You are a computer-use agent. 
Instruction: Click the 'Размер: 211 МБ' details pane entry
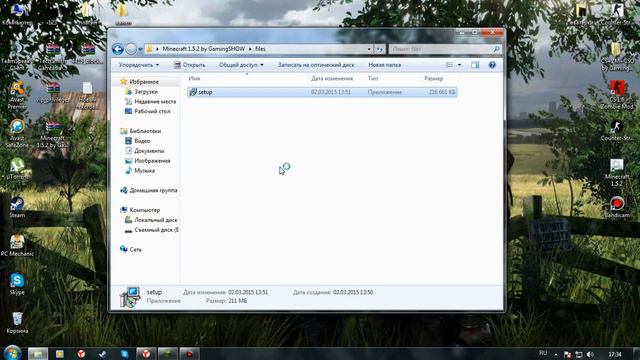[226, 301]
